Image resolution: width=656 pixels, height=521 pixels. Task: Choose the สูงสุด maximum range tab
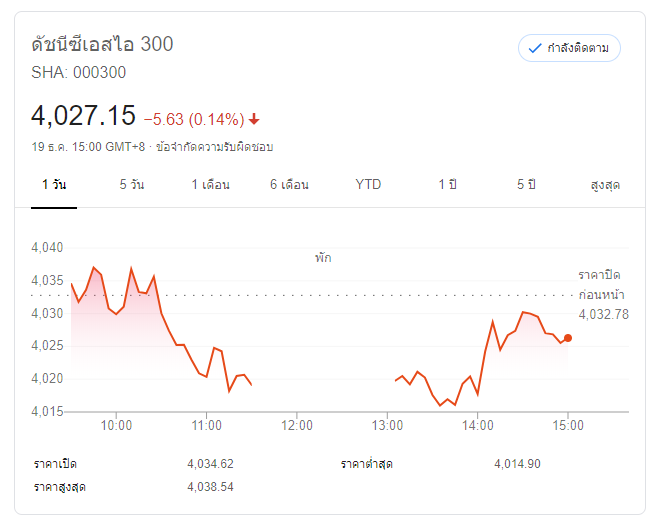[x=605, y=185]
